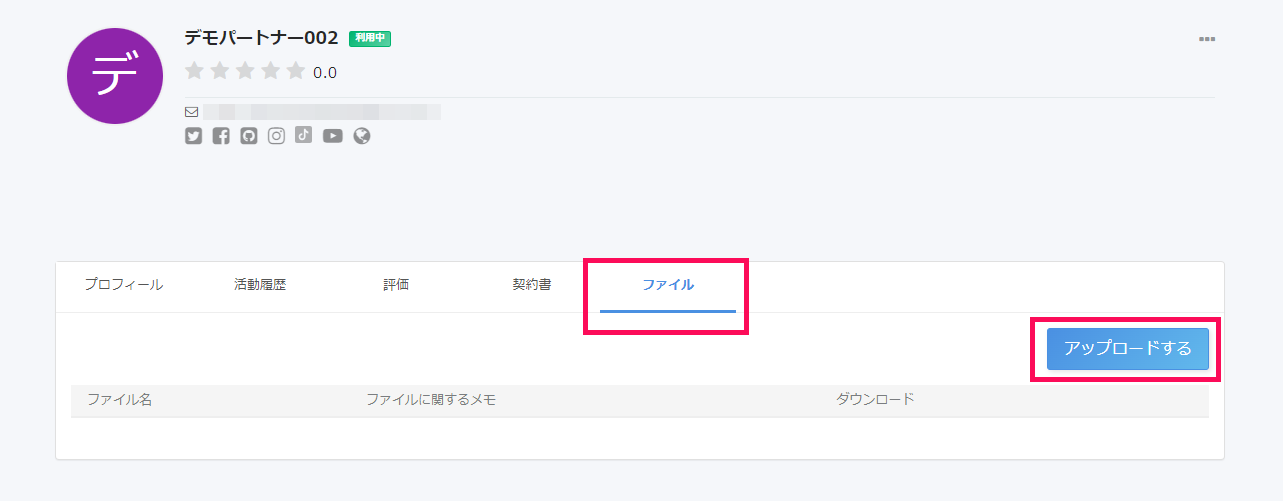Open the Facebook profile icon
Viewport: 1283px width, 501px height.
(221, 136)
